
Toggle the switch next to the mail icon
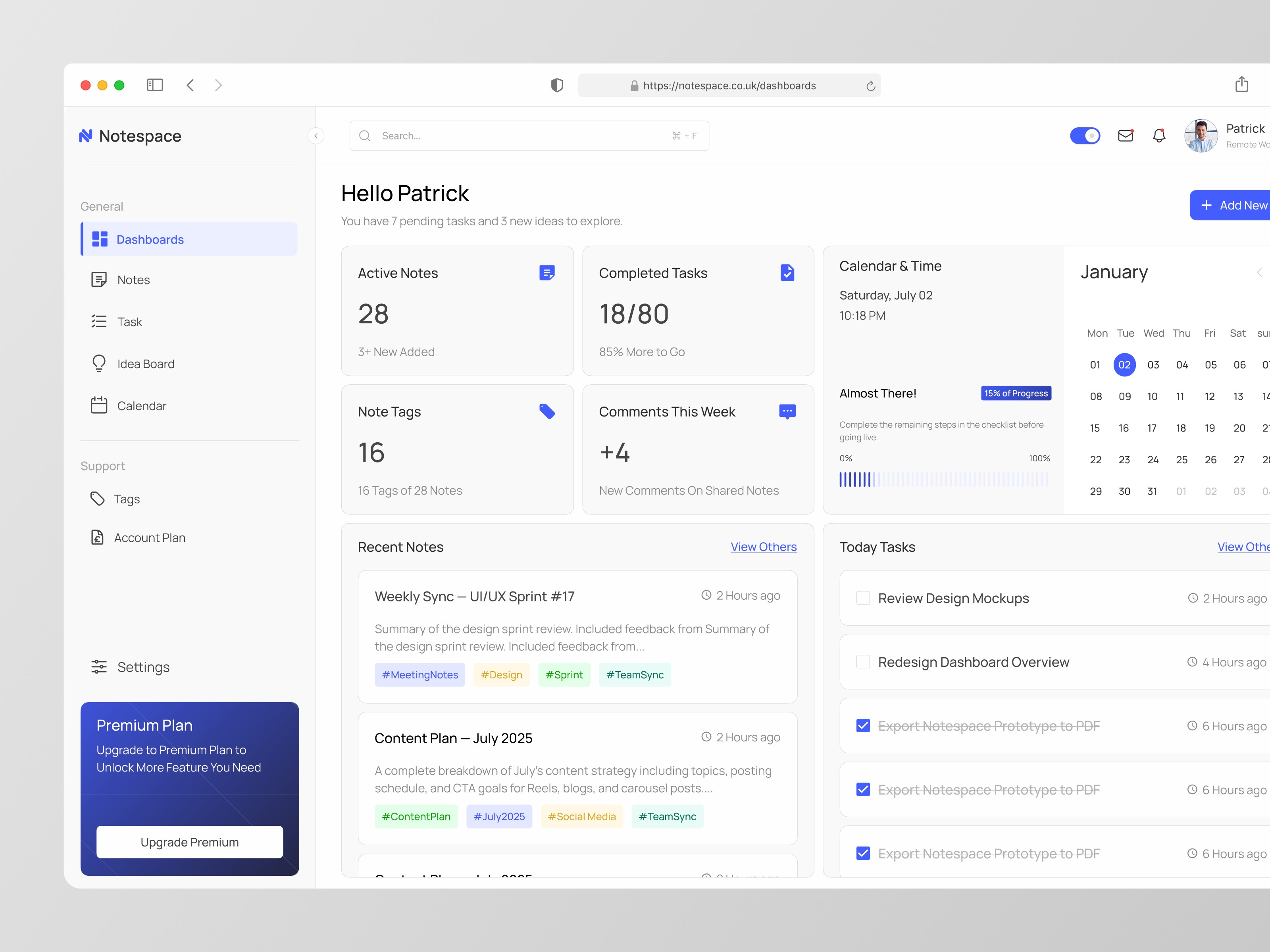[x=1085, y=135]
